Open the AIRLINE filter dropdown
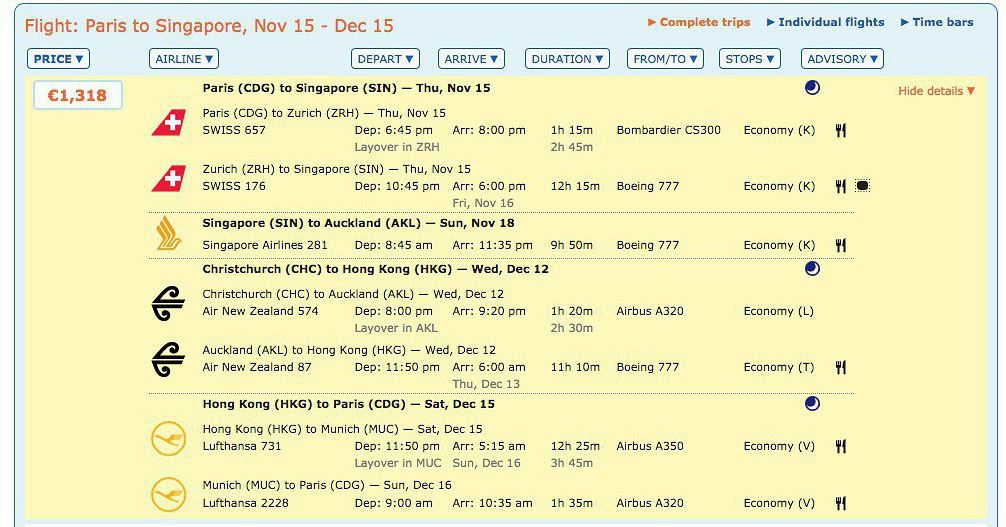The height and width of the screenshot is (527, 1006). pos(183,59)
